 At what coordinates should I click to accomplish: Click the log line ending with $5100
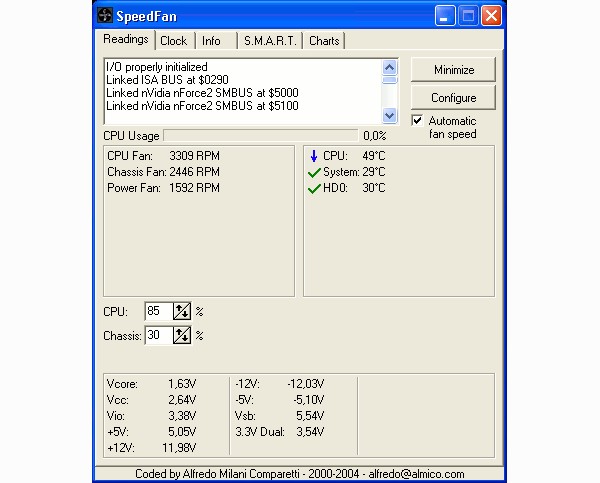[202, 106]
